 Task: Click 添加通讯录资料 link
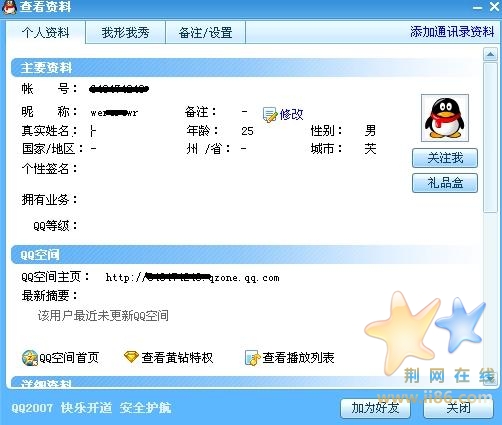[452, 32]
